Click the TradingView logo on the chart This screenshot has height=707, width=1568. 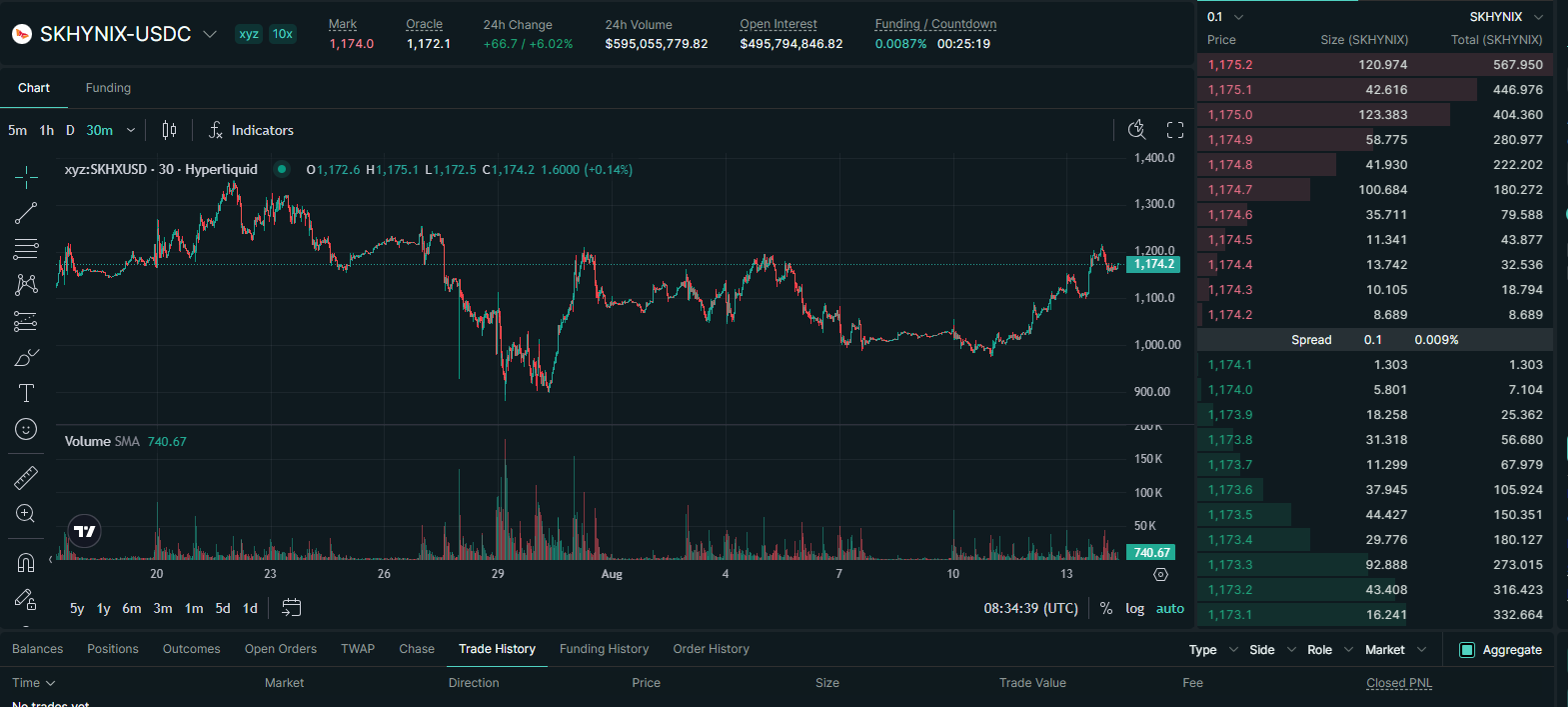coord(85,531)
